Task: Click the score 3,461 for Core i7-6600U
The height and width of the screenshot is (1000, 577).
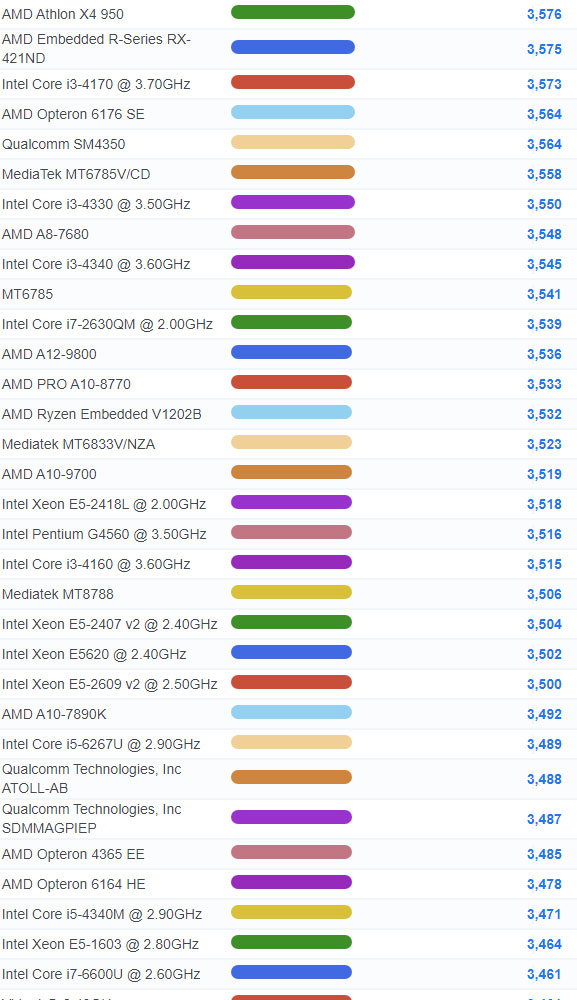Action: (x=544, y=974)
